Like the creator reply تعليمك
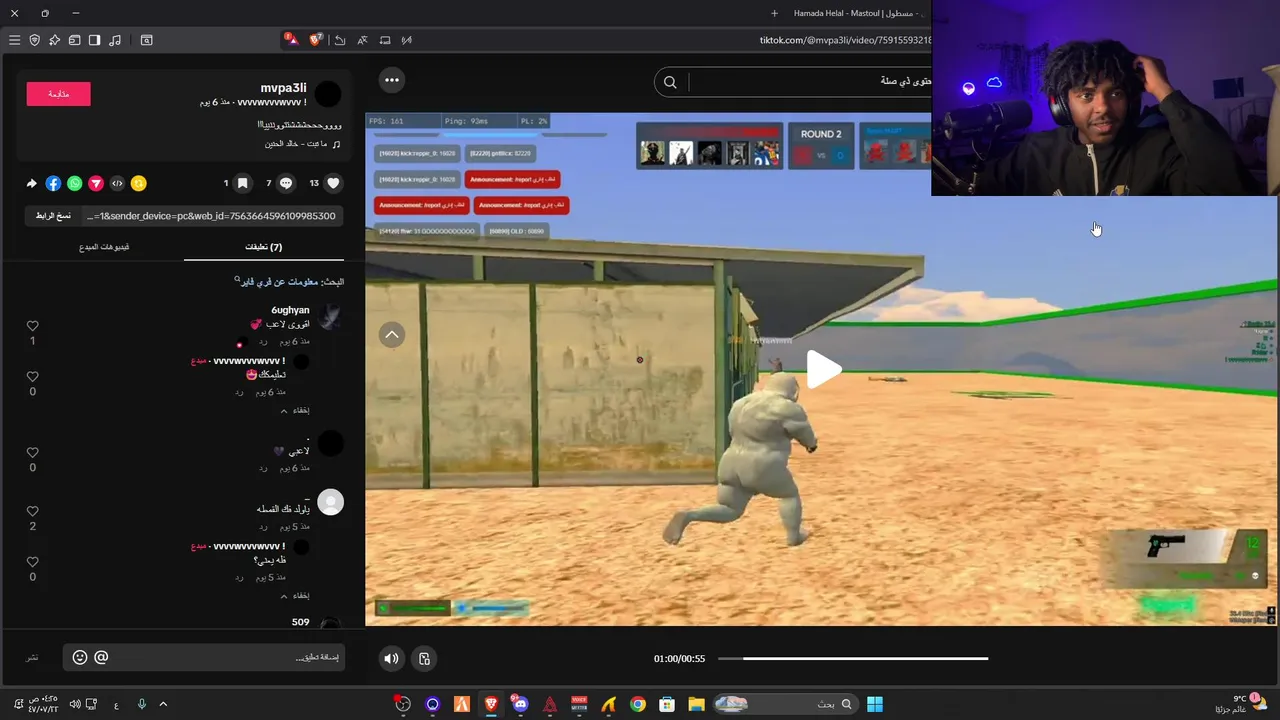 tap(32, 377)
